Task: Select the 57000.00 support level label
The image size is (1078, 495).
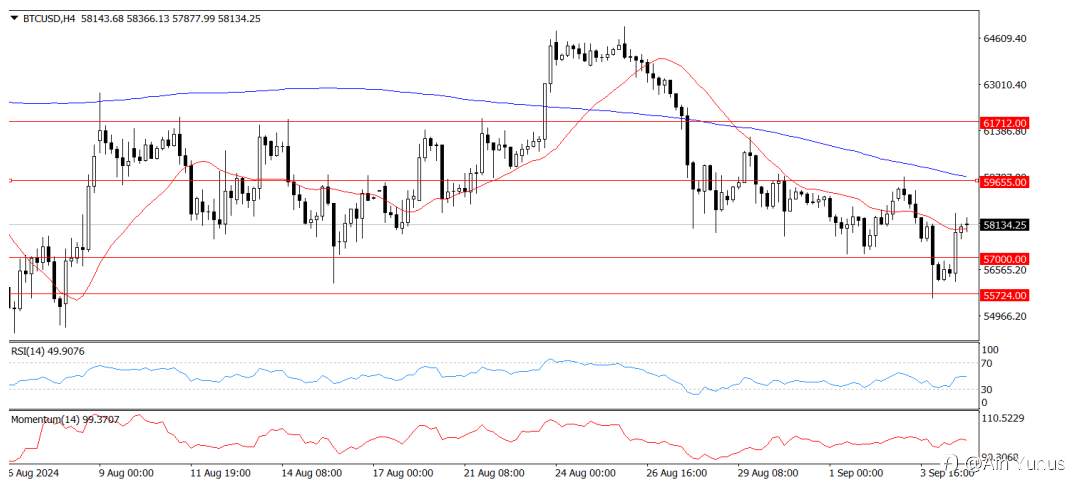Action: [x=1005, y=259]
